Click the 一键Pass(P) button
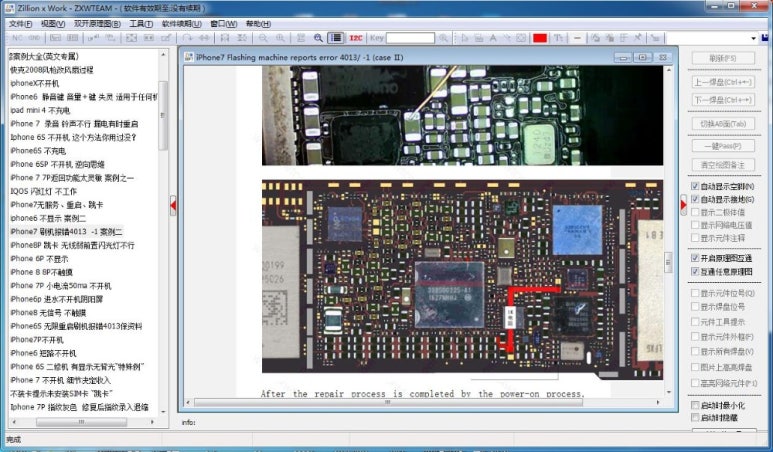 723,146
